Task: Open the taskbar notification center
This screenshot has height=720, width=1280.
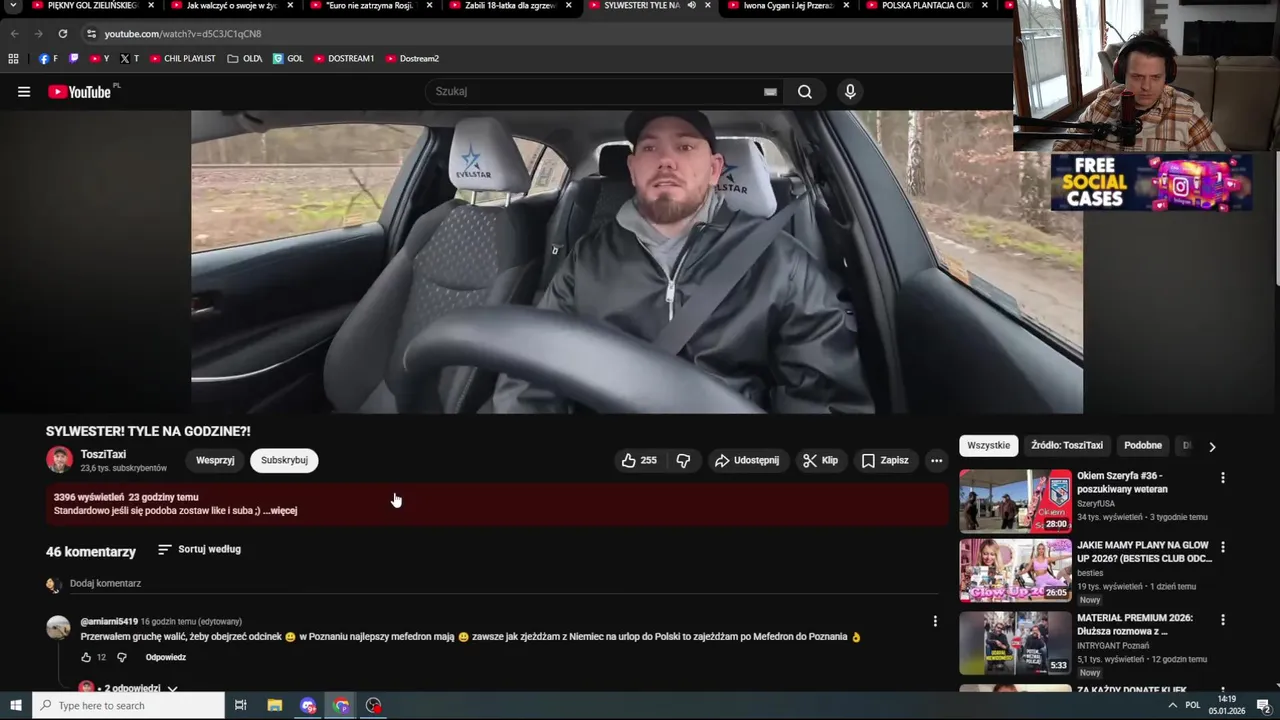Action: coord(1263,706)
